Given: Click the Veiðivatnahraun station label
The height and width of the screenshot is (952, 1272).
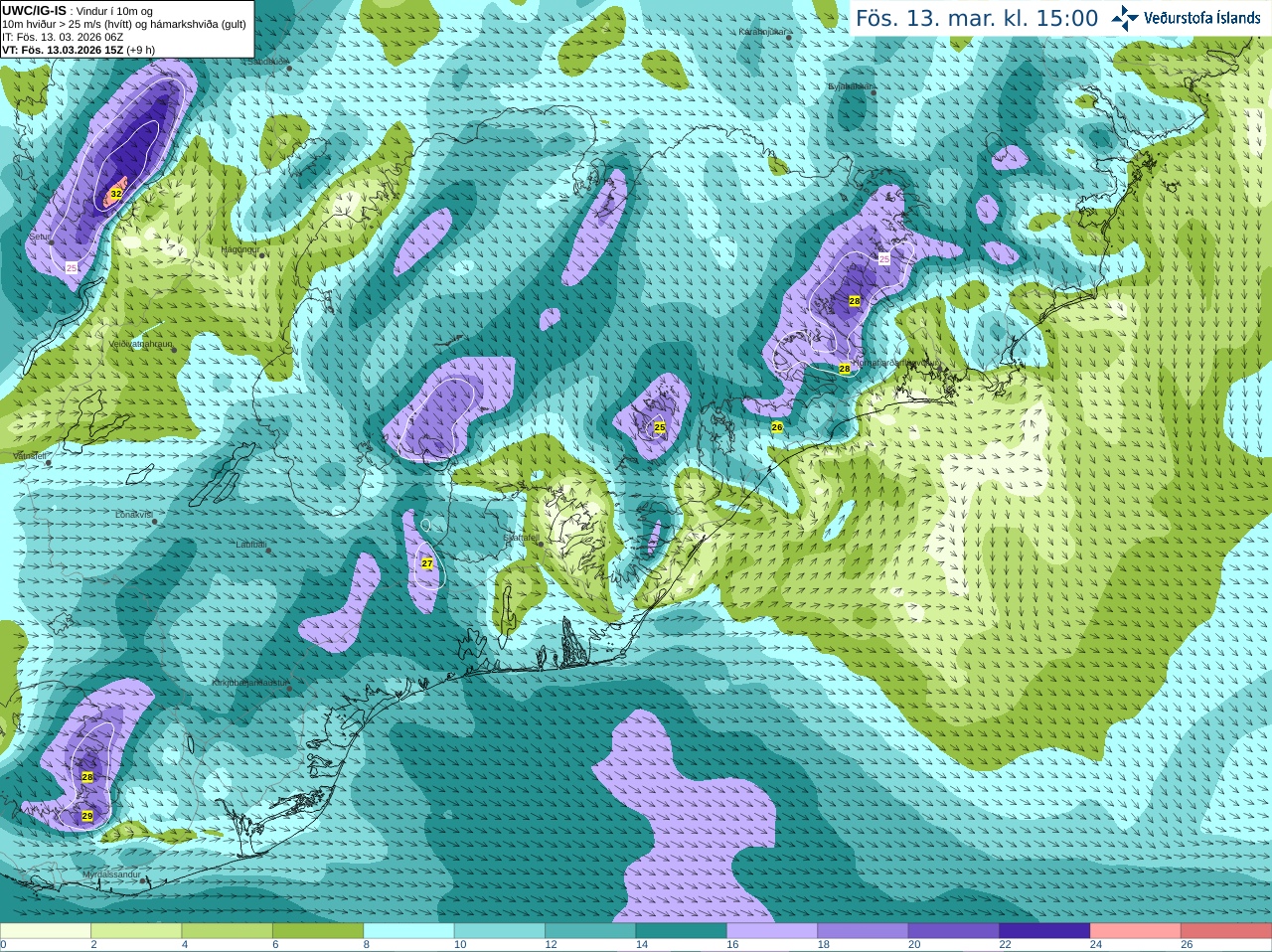Looking at the screenshot, I should pyautogui.click(x=140, y=344).
